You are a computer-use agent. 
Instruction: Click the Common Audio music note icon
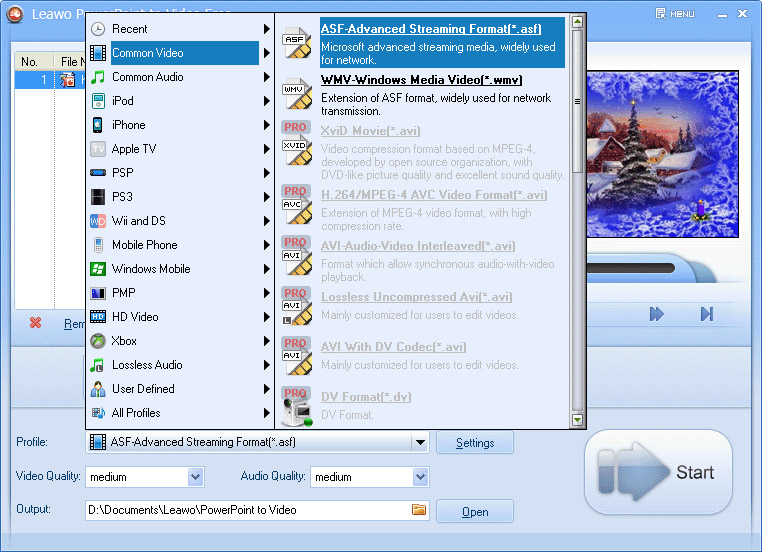98,77
